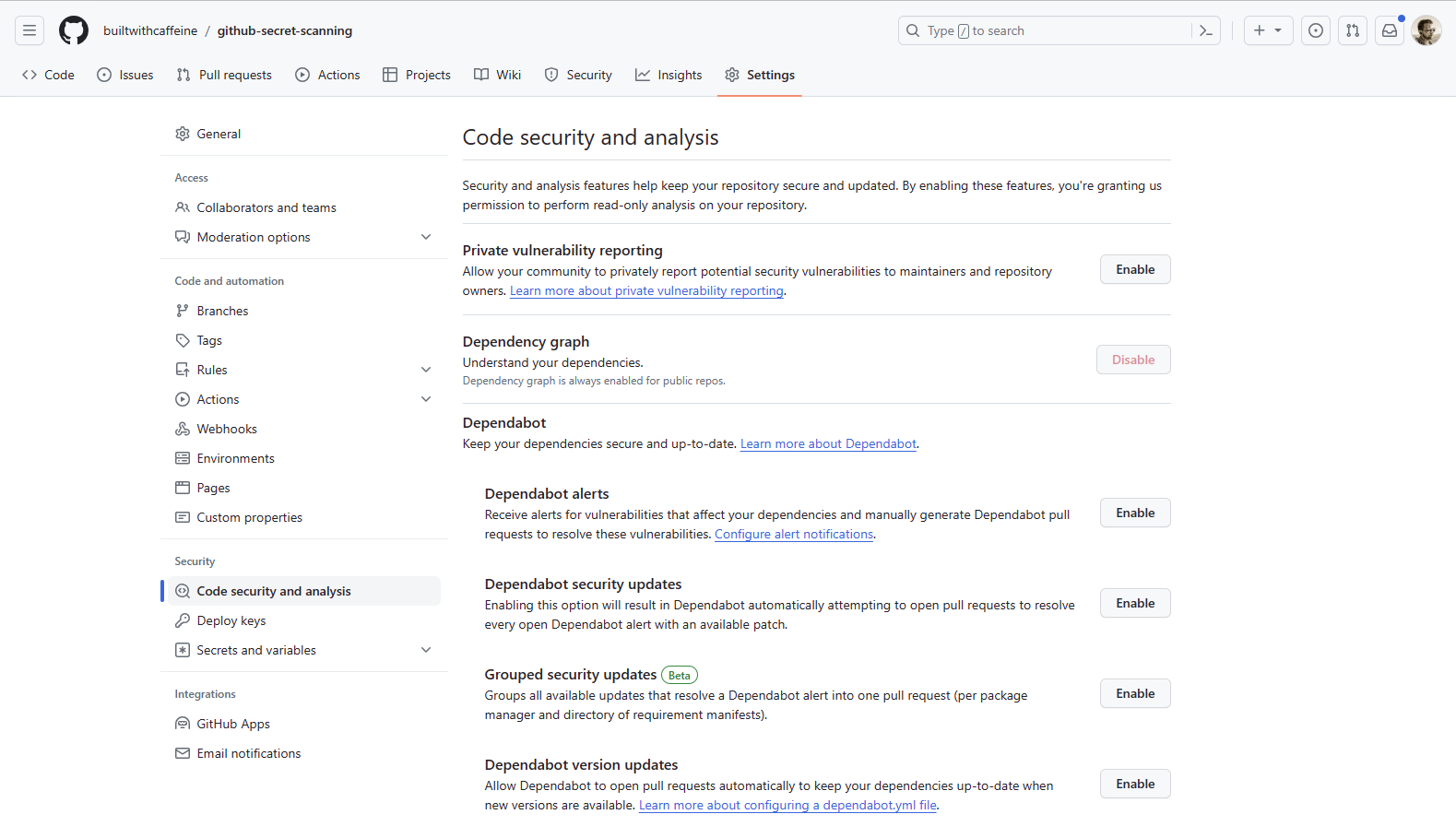
Task: Open github-secret-scanning repository link
Action: coord(285,30)
